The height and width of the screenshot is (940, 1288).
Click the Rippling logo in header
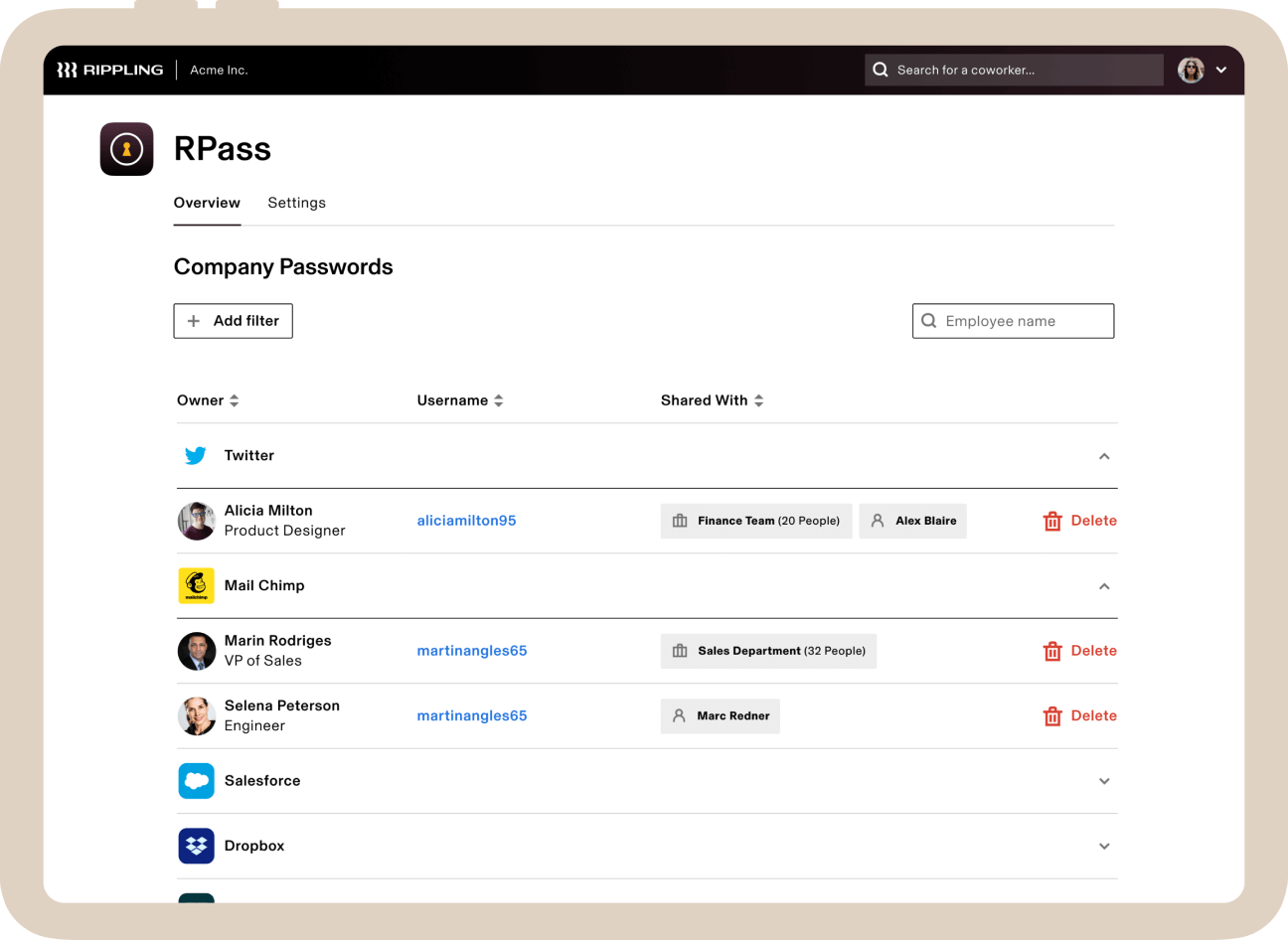point(109,70)
